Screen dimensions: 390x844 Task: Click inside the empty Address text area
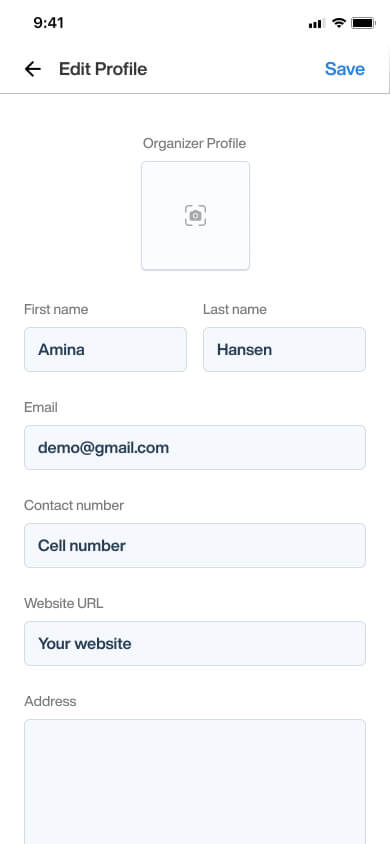195,782
